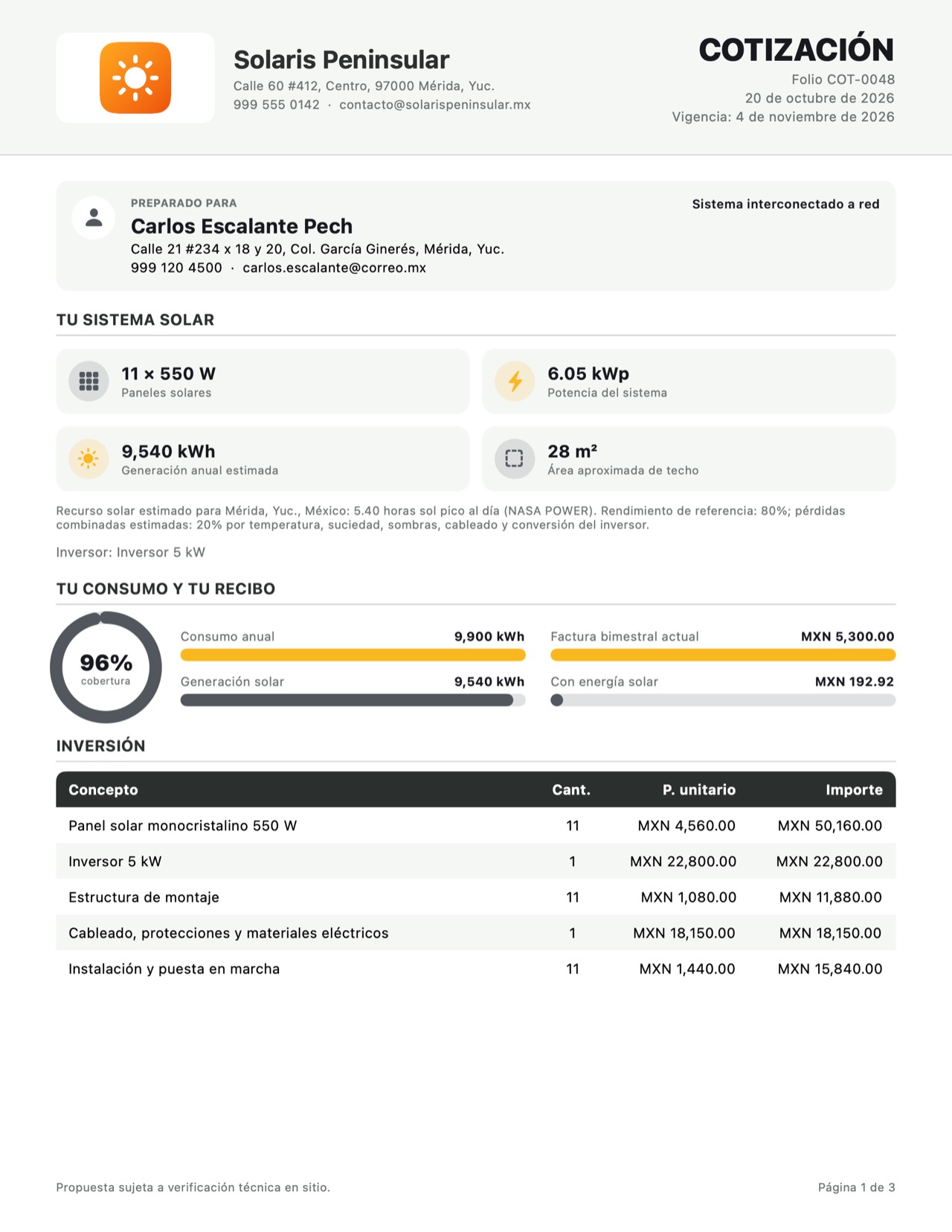Click the Consumo anual yellow progress bar
This screenshot has height=1232, width=952.
click(353, 655)
